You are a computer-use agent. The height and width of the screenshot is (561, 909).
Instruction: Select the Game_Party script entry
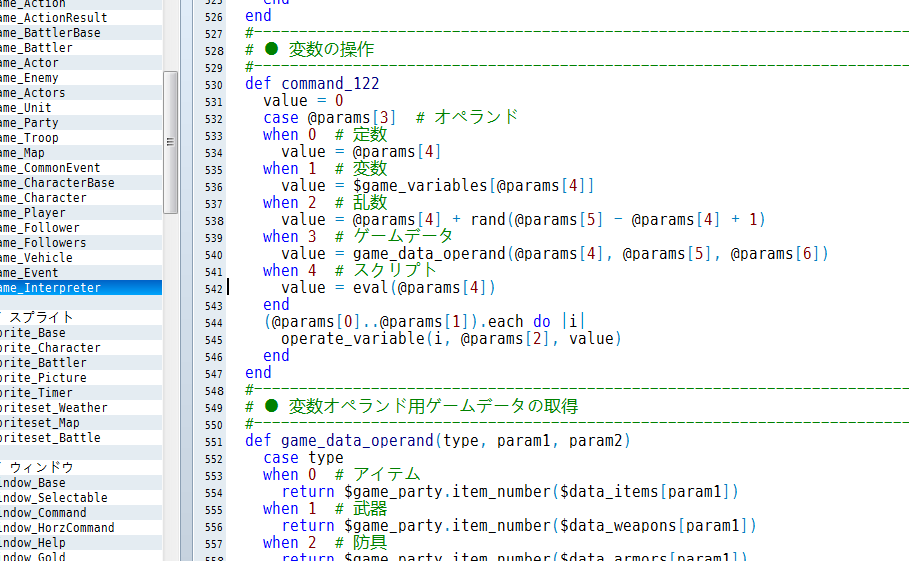pyautogui.click(x=81, y=123)
